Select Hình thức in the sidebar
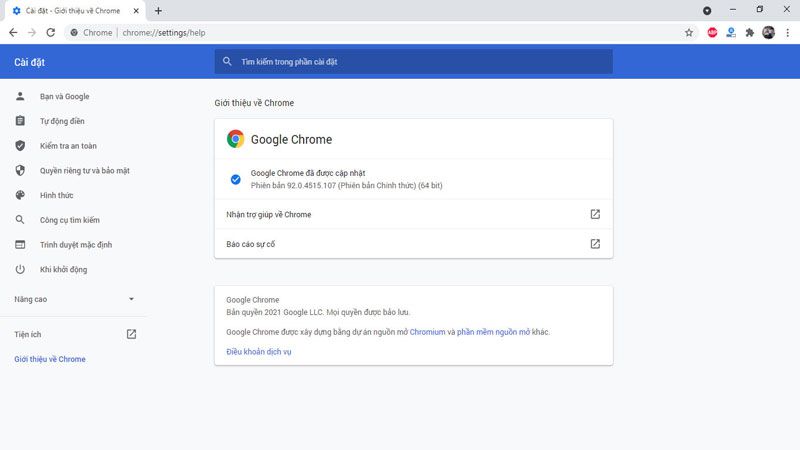Viewport: 800px width, 450px height. (x=57, y=195)
